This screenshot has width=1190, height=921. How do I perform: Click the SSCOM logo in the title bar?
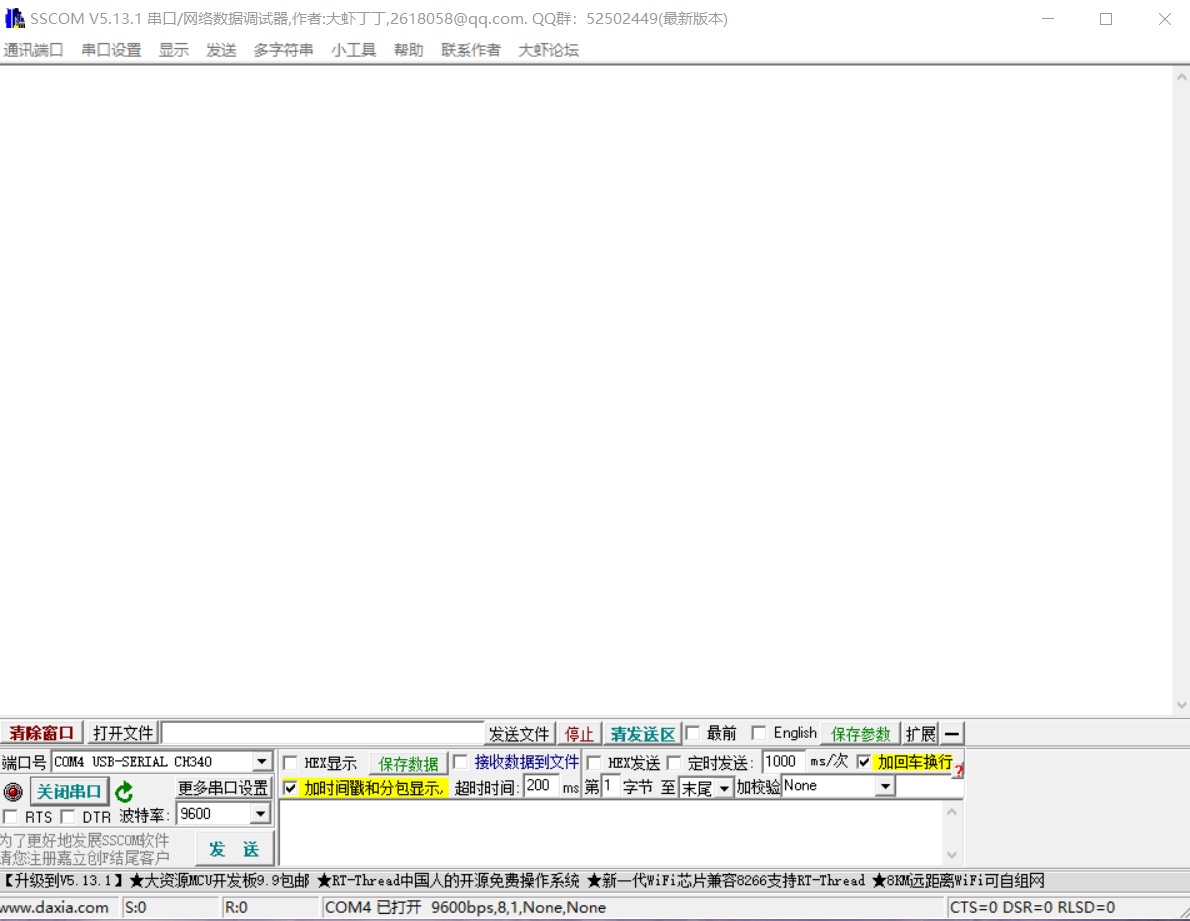(x=14, y=18)
